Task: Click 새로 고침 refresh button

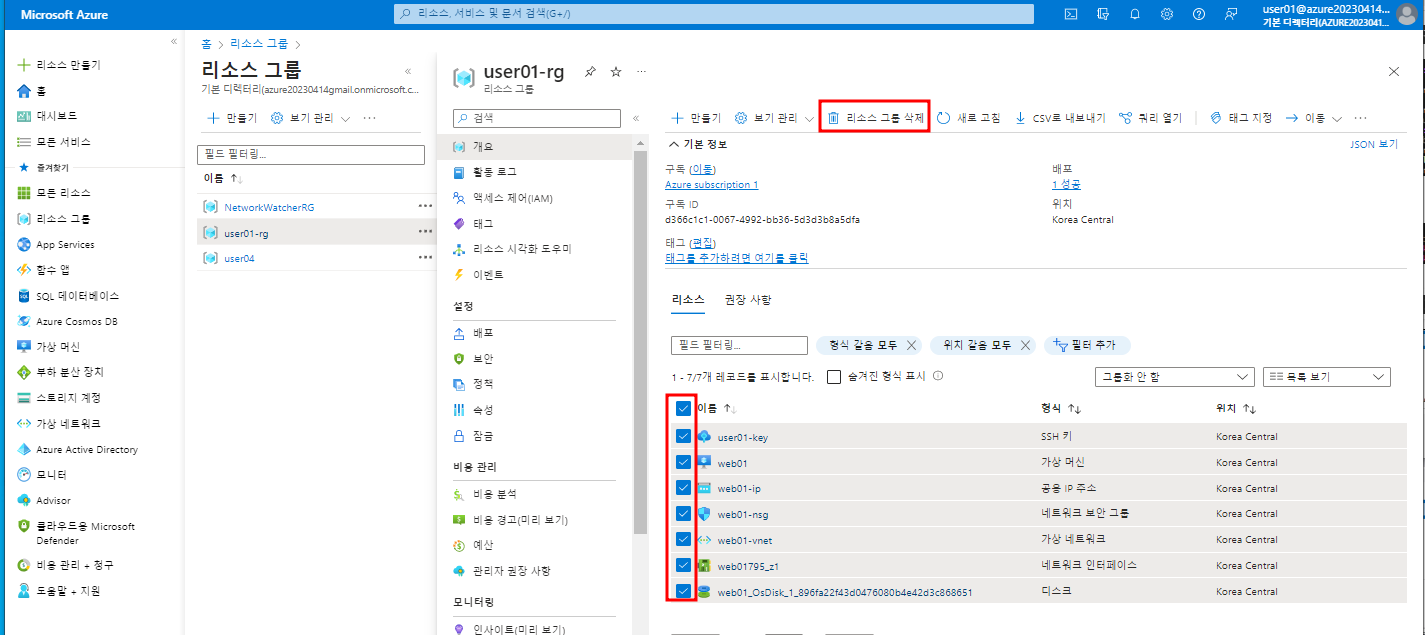Action: click(968, 117)
